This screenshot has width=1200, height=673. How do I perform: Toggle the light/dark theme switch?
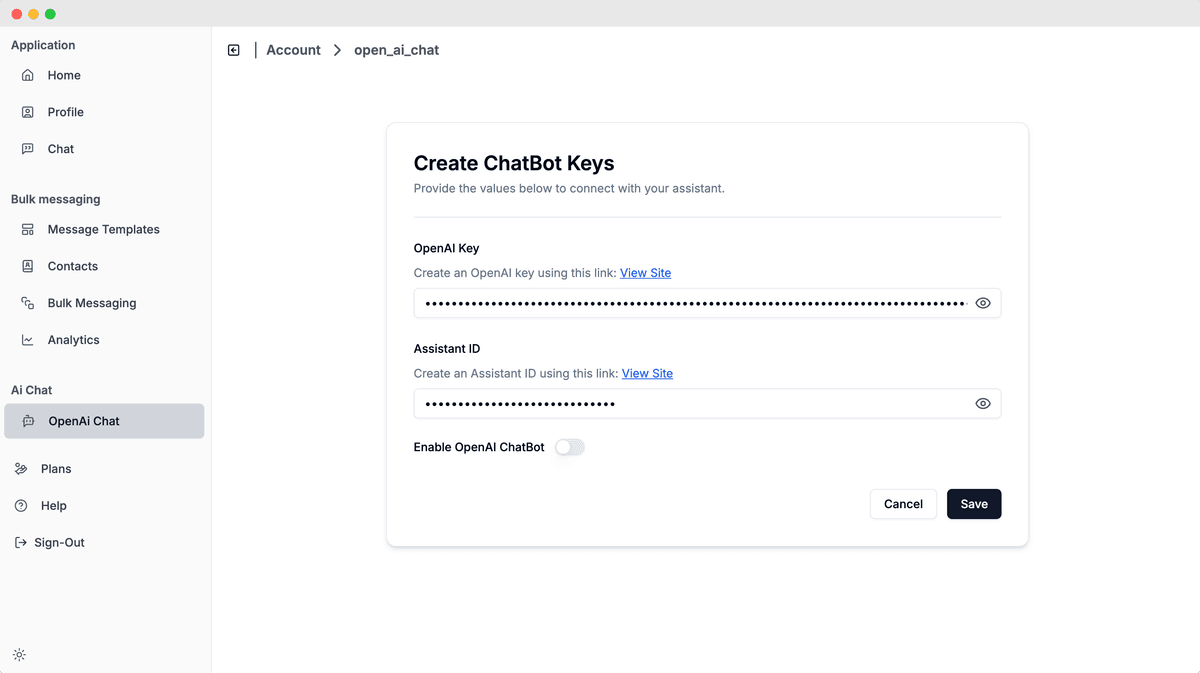[19, 654]
